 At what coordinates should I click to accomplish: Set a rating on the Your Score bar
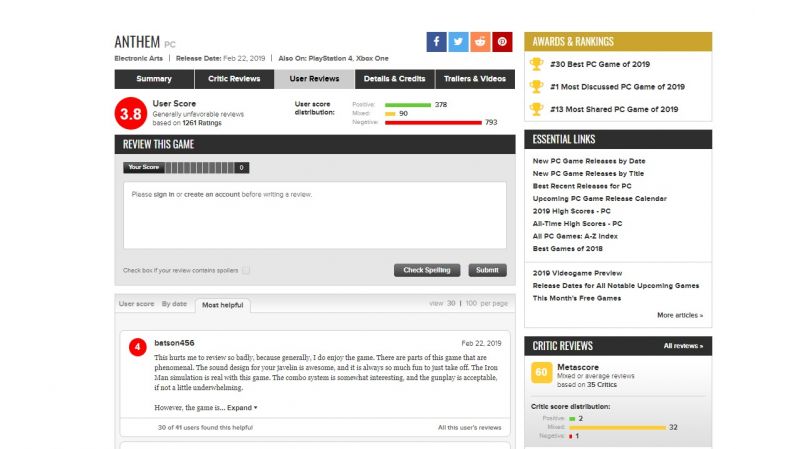coord(199,167)
